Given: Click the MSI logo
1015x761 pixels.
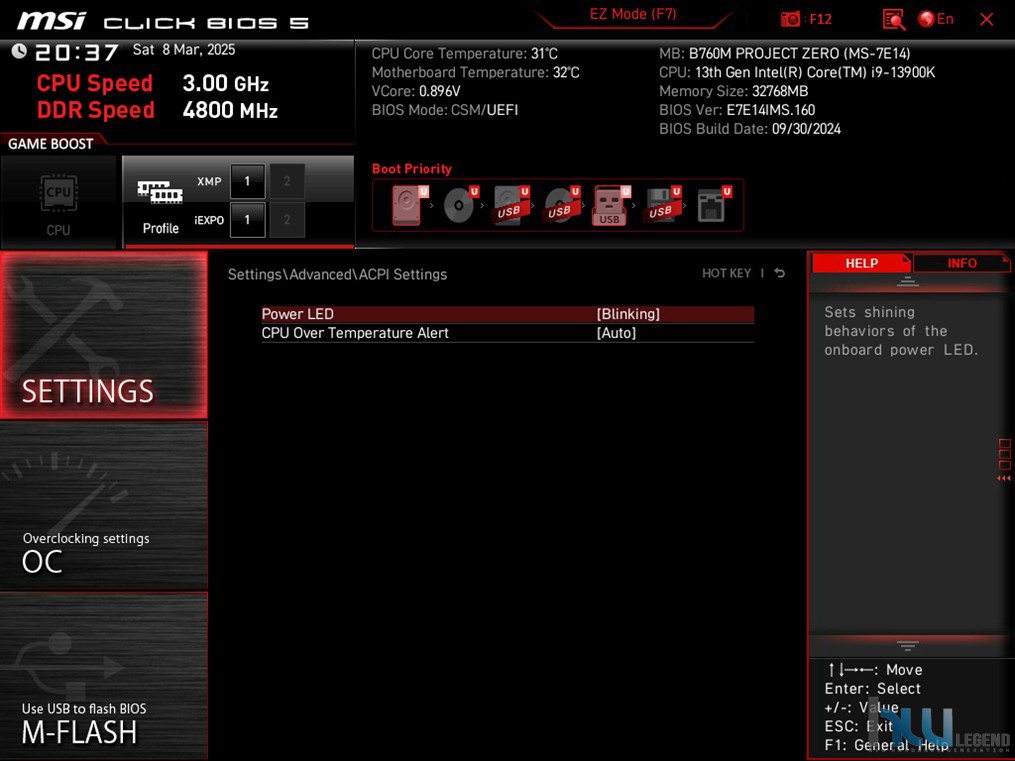Looking at the screenshot, I should pos(51,21).
